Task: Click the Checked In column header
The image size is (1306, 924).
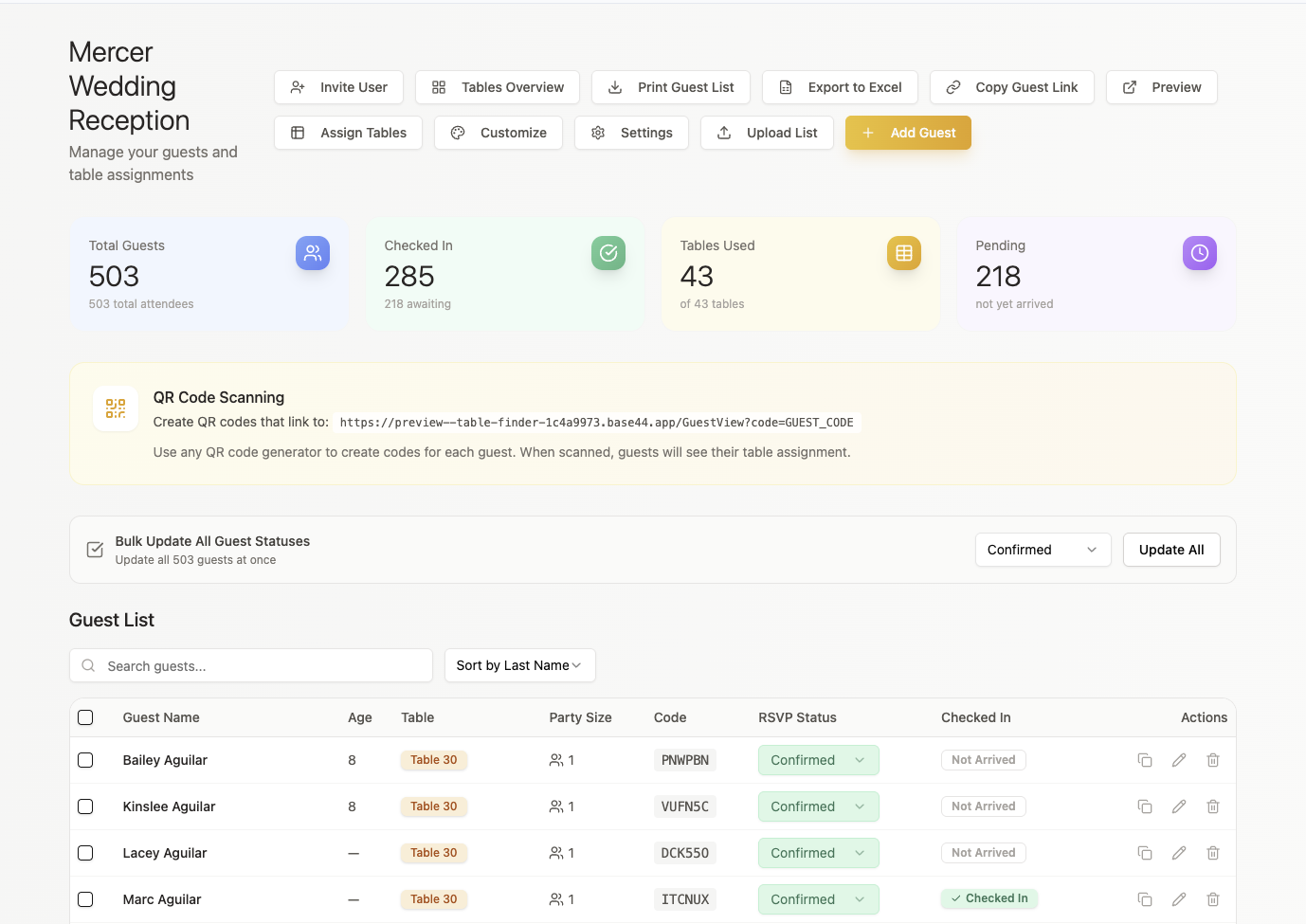Action: (x=975, y=717)
